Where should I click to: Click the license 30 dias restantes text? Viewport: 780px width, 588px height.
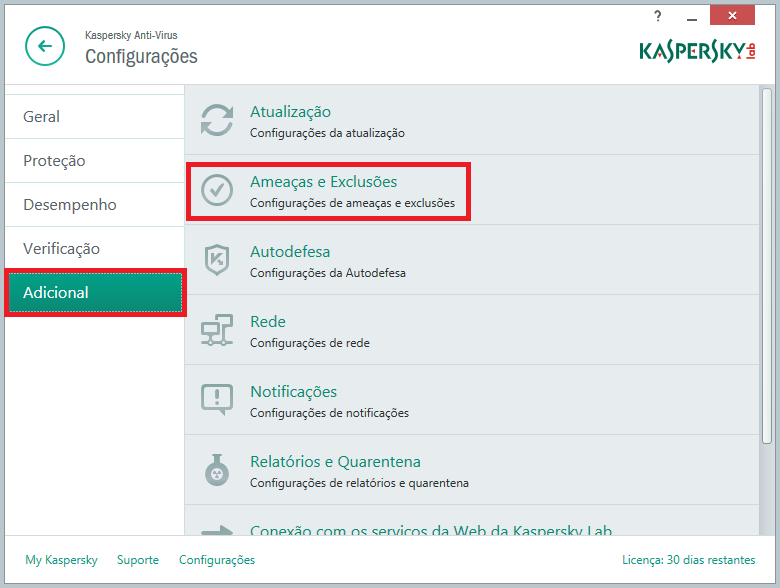[x=688, y=560]
